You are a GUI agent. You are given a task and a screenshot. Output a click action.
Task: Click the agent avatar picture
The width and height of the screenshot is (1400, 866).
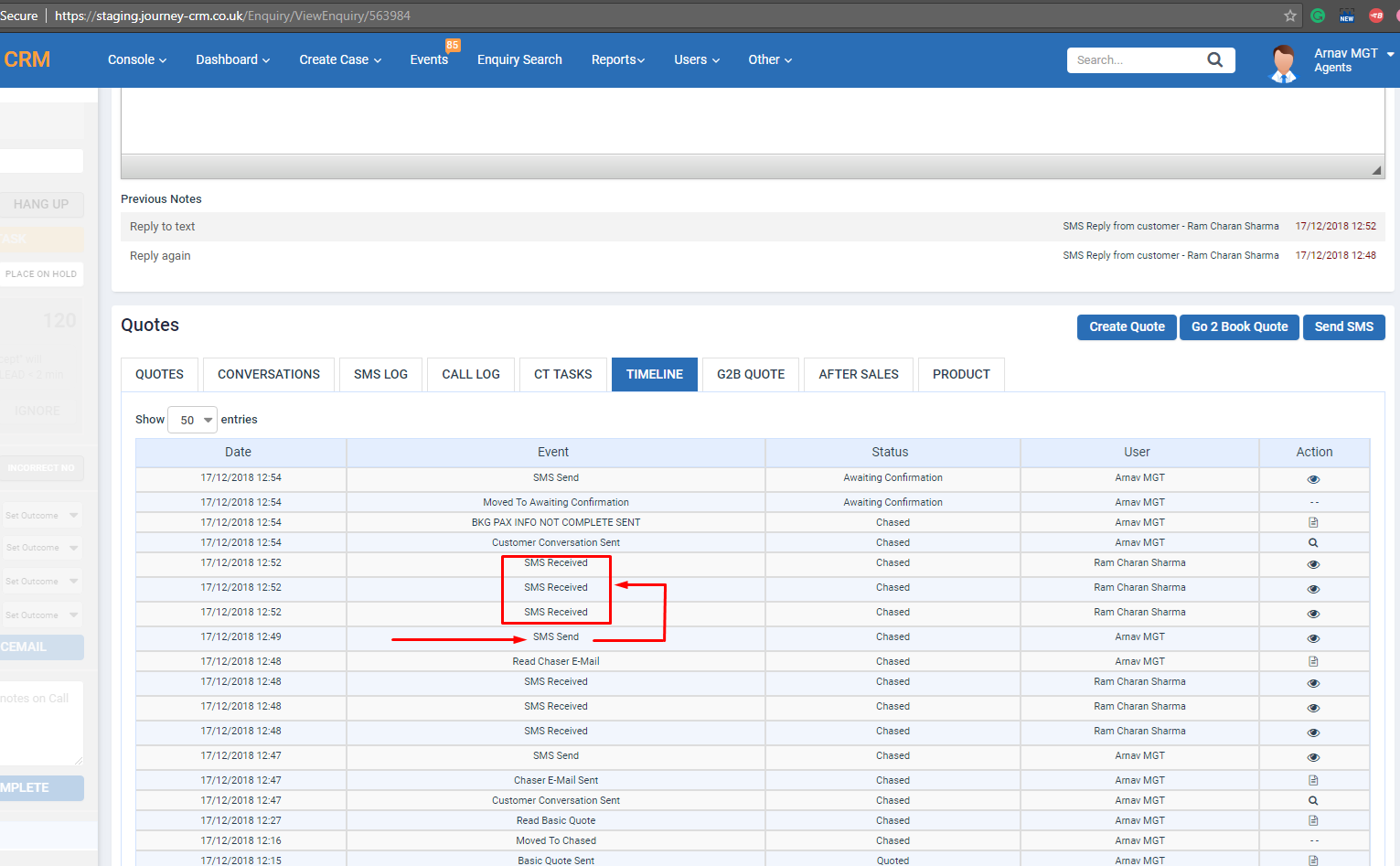pyautogui.click(x=1284, y=63)
